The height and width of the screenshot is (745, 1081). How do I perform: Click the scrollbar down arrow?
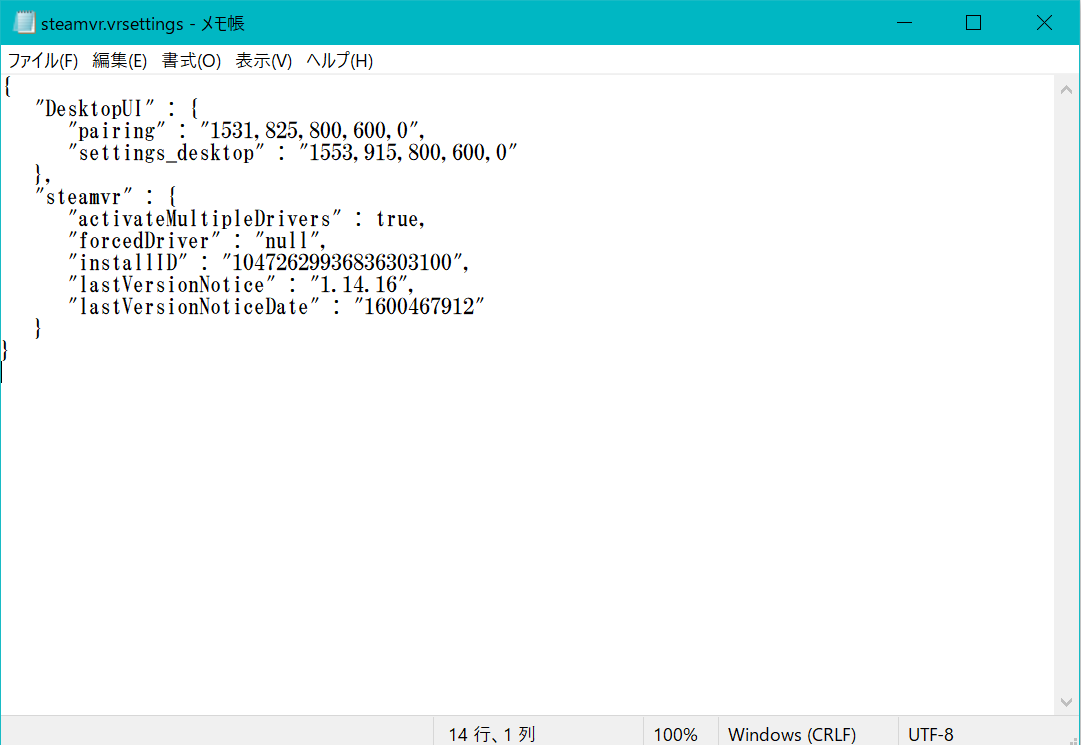tap(1066, 703)
